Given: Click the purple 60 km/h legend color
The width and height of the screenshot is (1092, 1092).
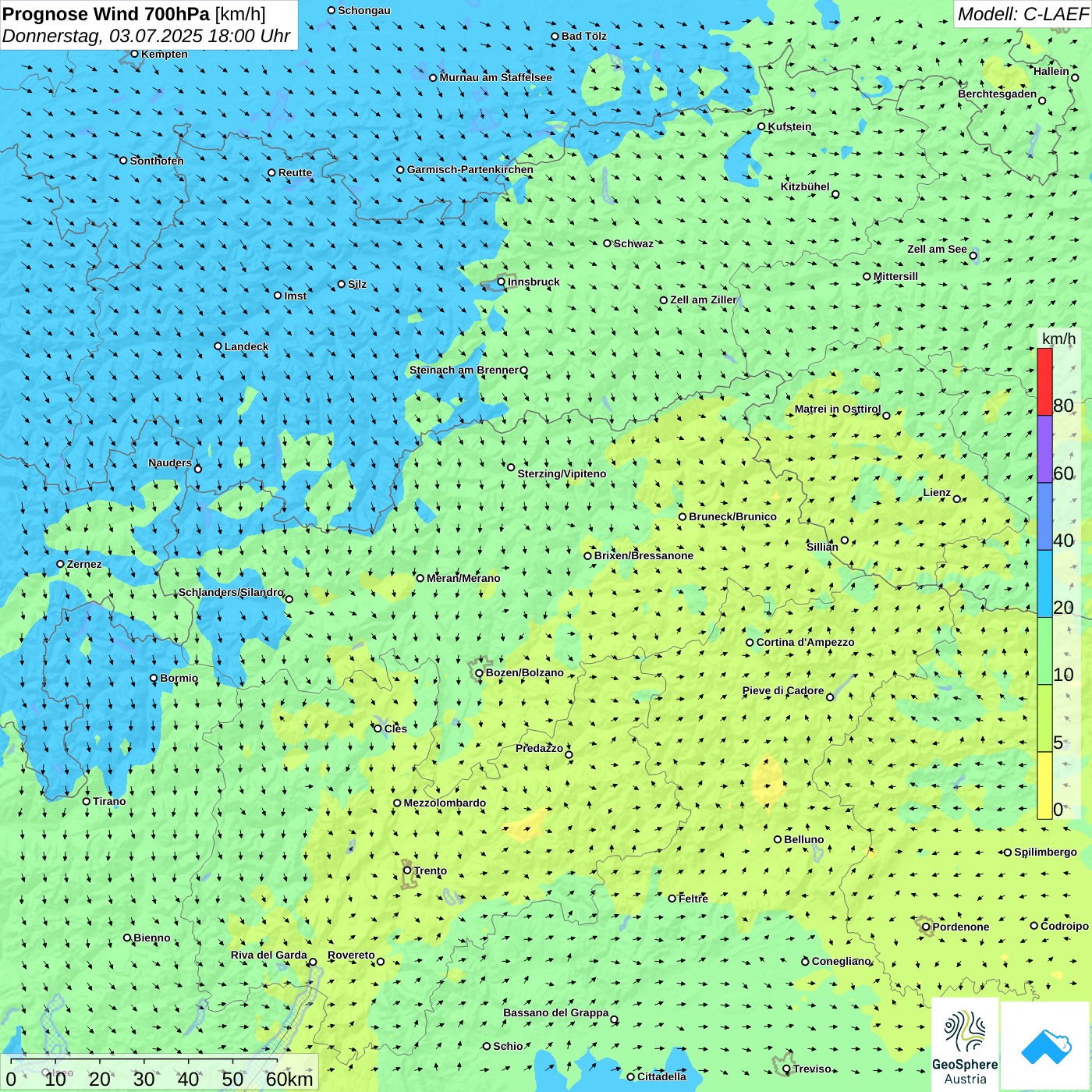Looking at the screenshot, I should (1044, 449).
